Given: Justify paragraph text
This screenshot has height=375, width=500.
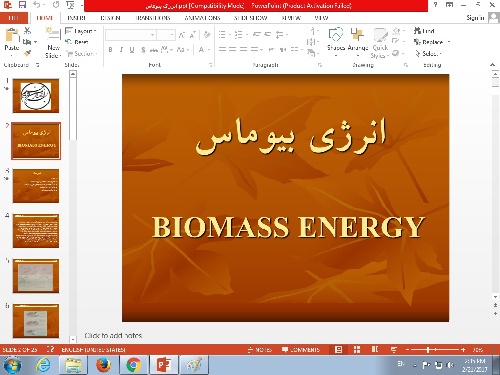Looking at the screenshot, I should click(256, 49).
